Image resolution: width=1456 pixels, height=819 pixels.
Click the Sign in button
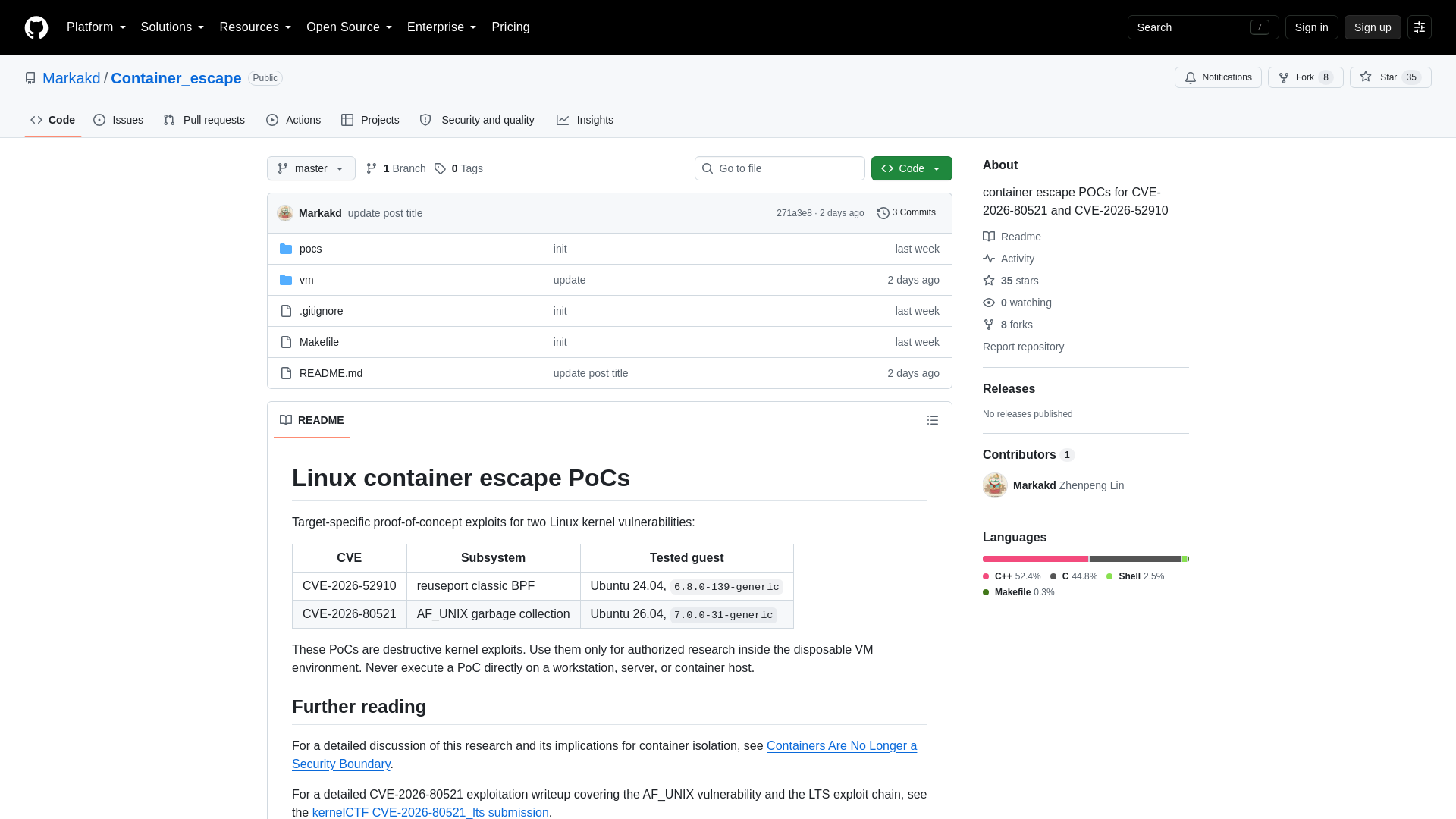click(1311, 27)
